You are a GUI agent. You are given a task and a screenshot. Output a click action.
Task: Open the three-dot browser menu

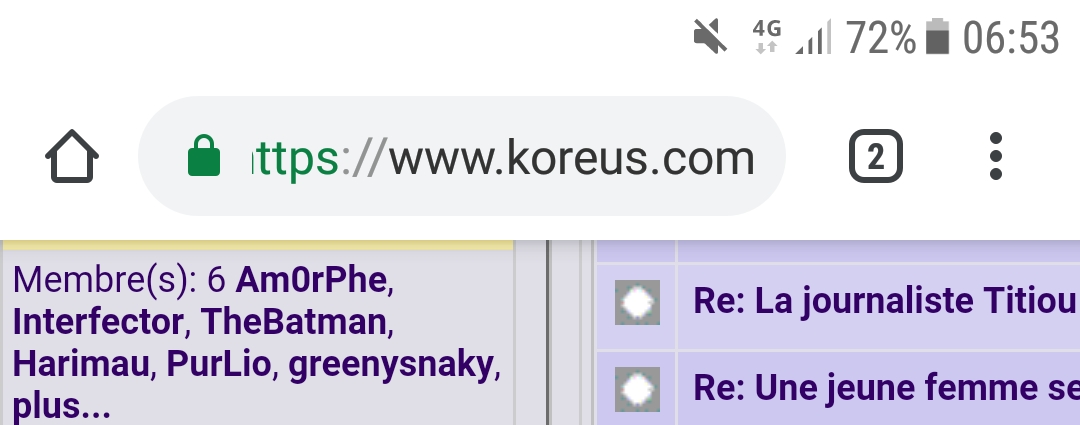tap(994, 157)
